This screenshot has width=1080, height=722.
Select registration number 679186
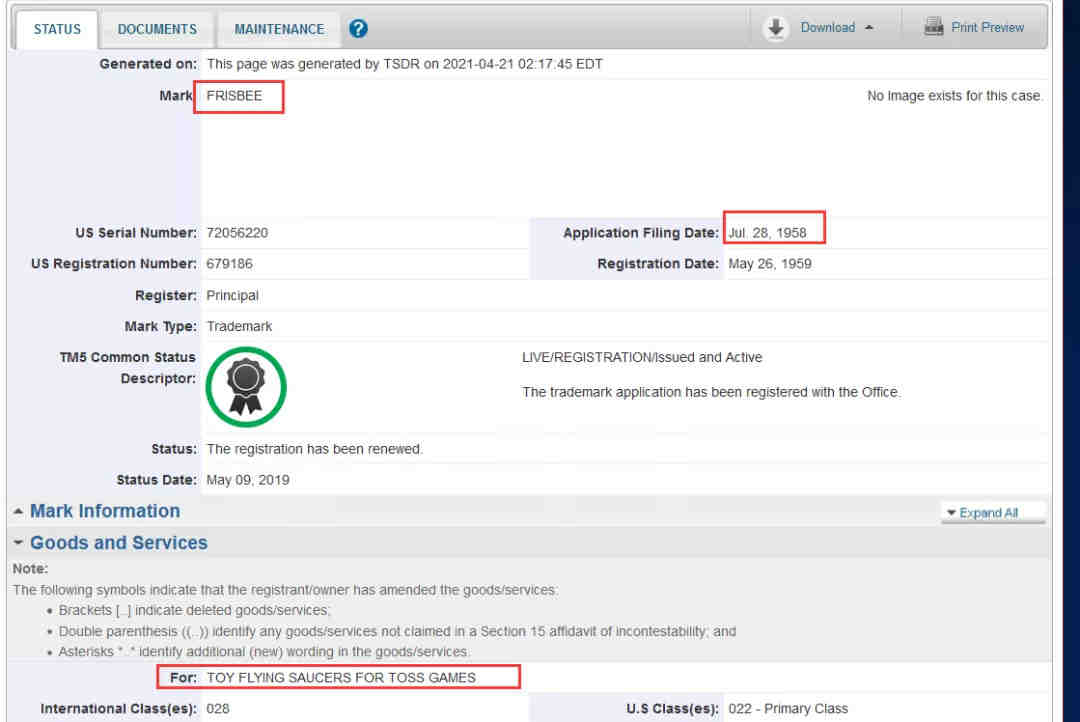click(x=229, y=264)
